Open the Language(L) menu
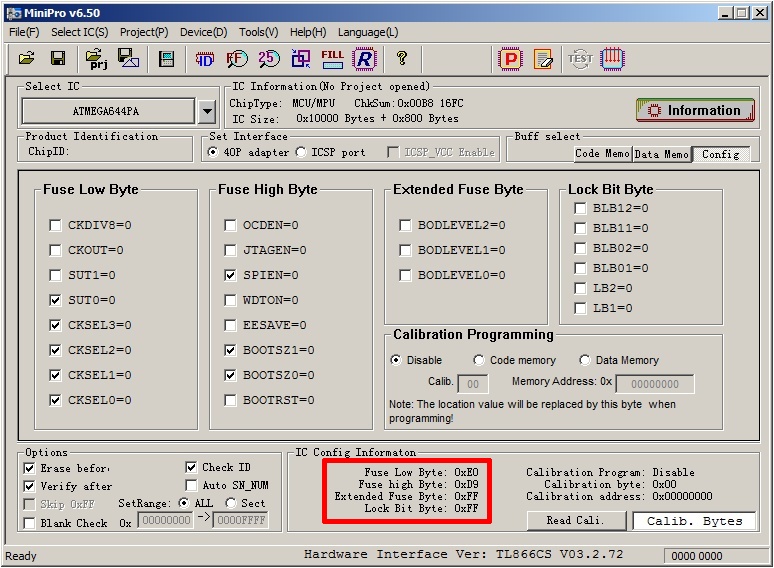 (x=368, y=33)
